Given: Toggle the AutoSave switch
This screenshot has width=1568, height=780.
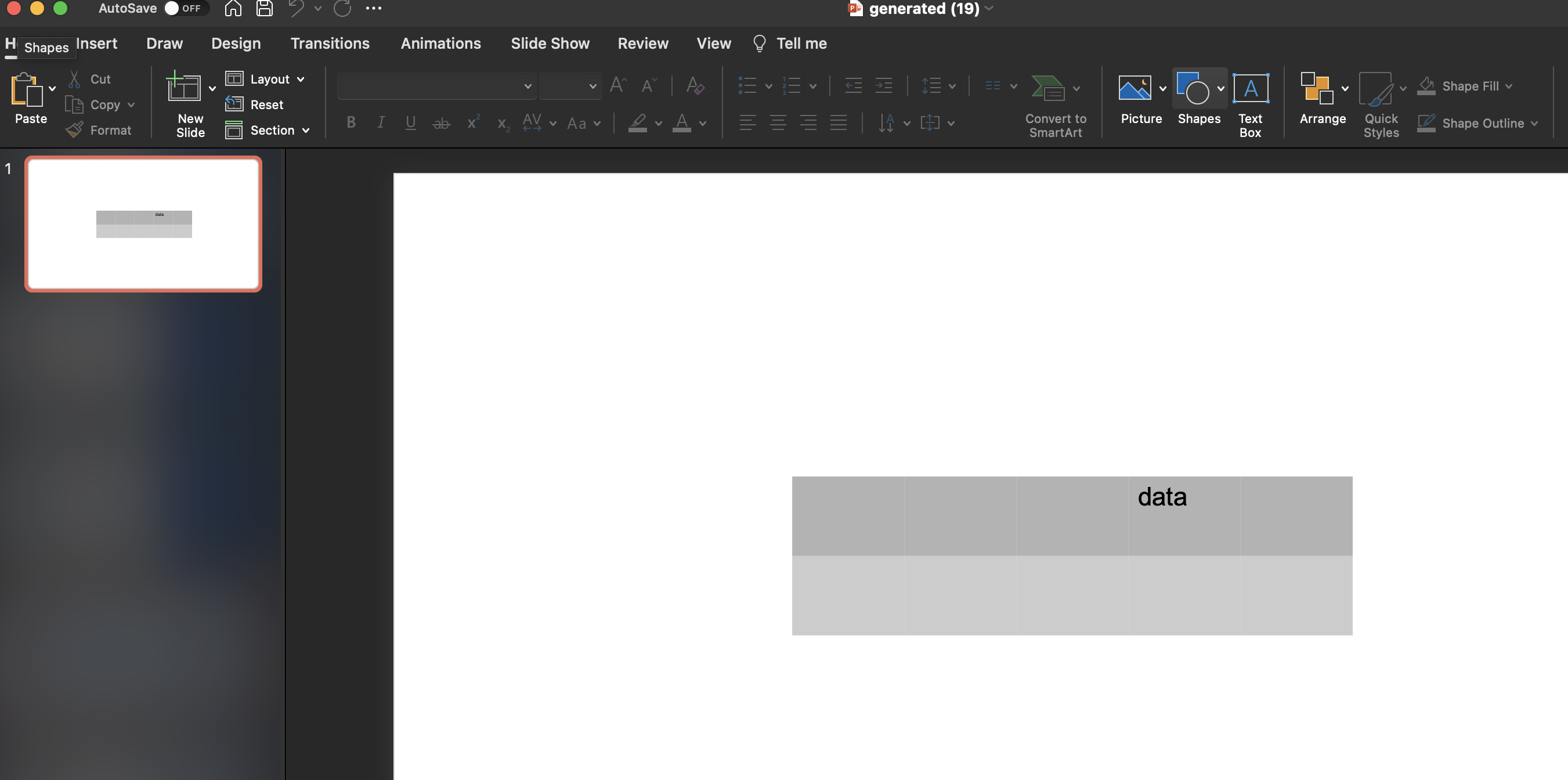Looking at the screenshot, I should (x=172, y=9).
